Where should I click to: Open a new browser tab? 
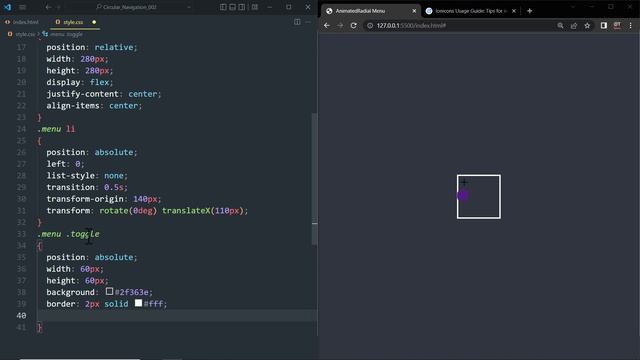click(x=529, y=11)
